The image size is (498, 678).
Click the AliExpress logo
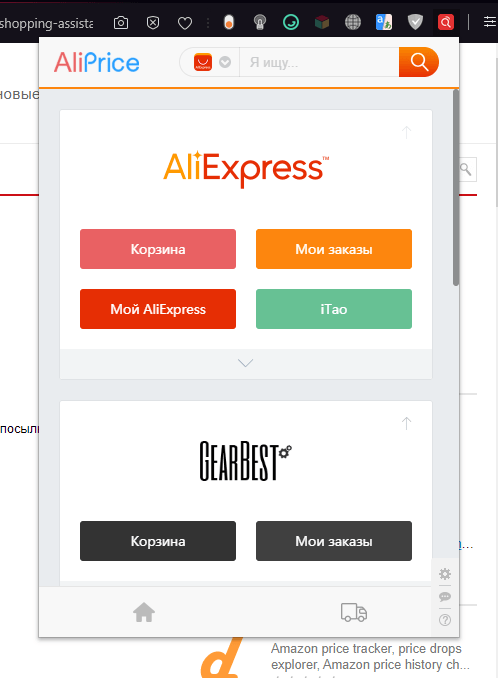[246, 169]
